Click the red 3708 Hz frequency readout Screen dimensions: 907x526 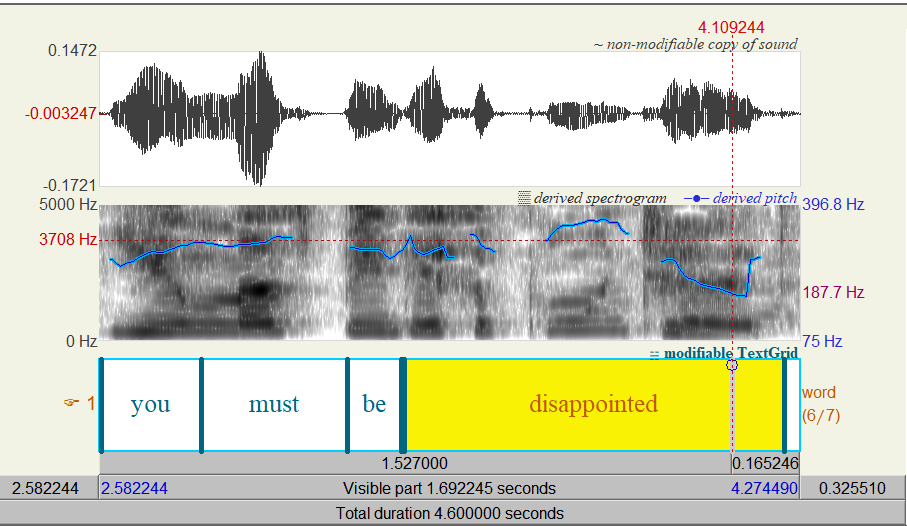pos(68,239)
